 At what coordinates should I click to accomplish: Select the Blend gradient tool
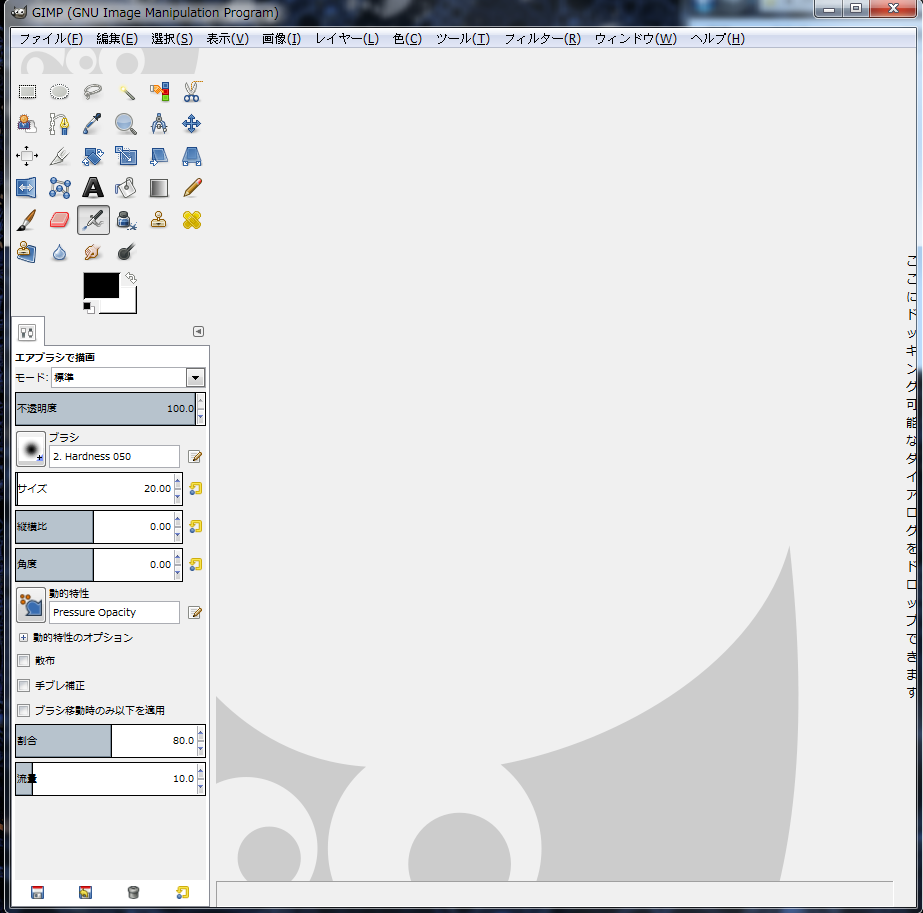(159, 188)
